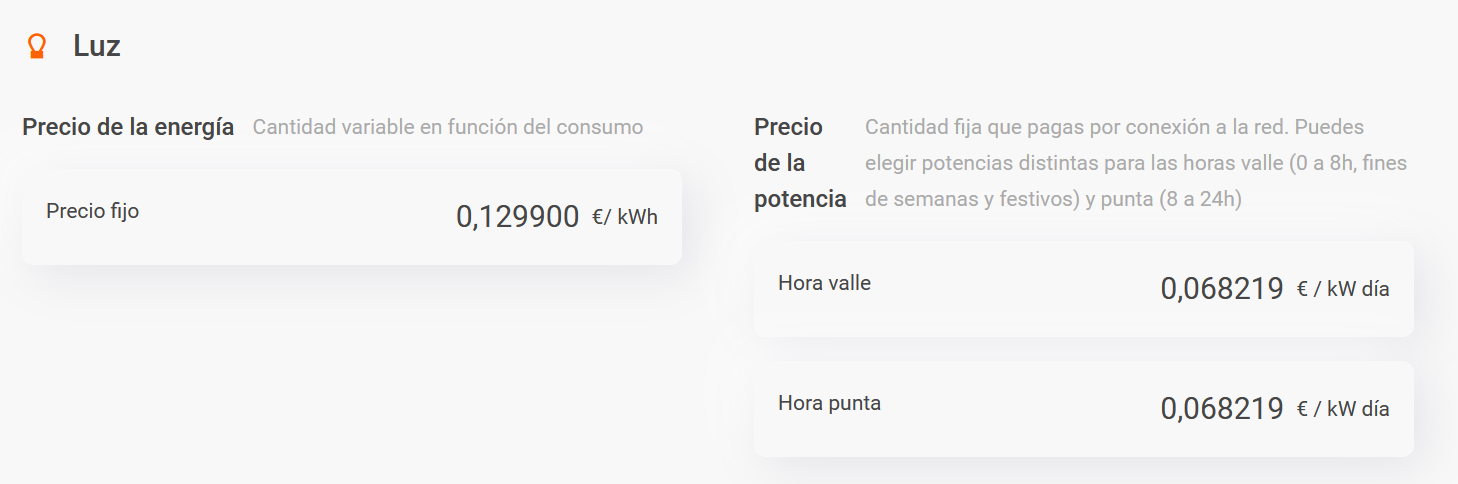Click the Precio de la potencia heading
The width and height of the screenshot is (1458, 484).
(x=800, y=163)
